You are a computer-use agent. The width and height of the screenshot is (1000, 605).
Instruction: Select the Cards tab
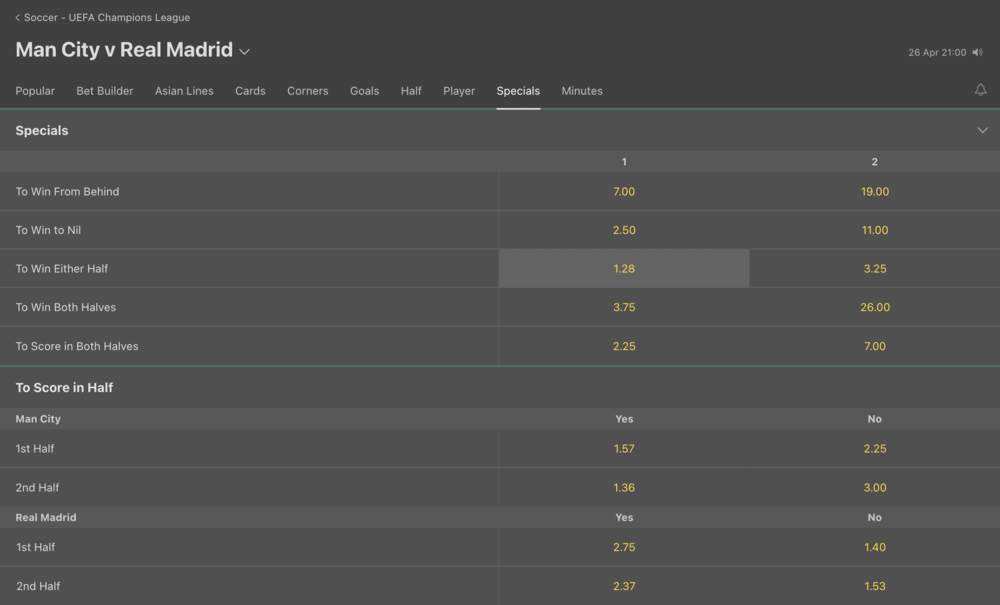tap(250, 91)
